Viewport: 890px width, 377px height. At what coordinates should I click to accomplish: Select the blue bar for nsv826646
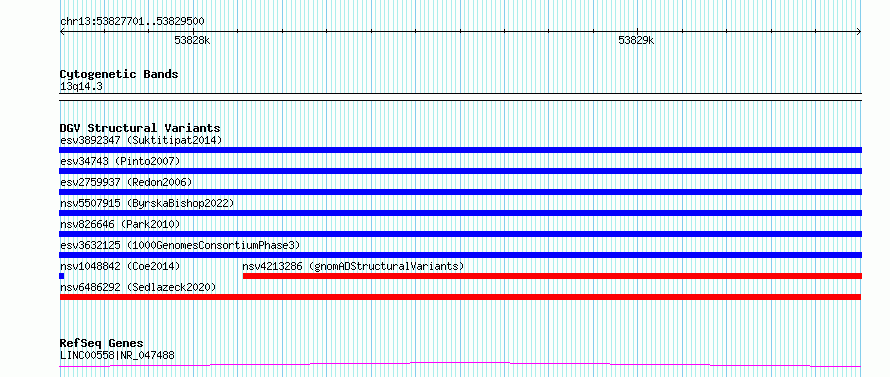click(460, 234)
